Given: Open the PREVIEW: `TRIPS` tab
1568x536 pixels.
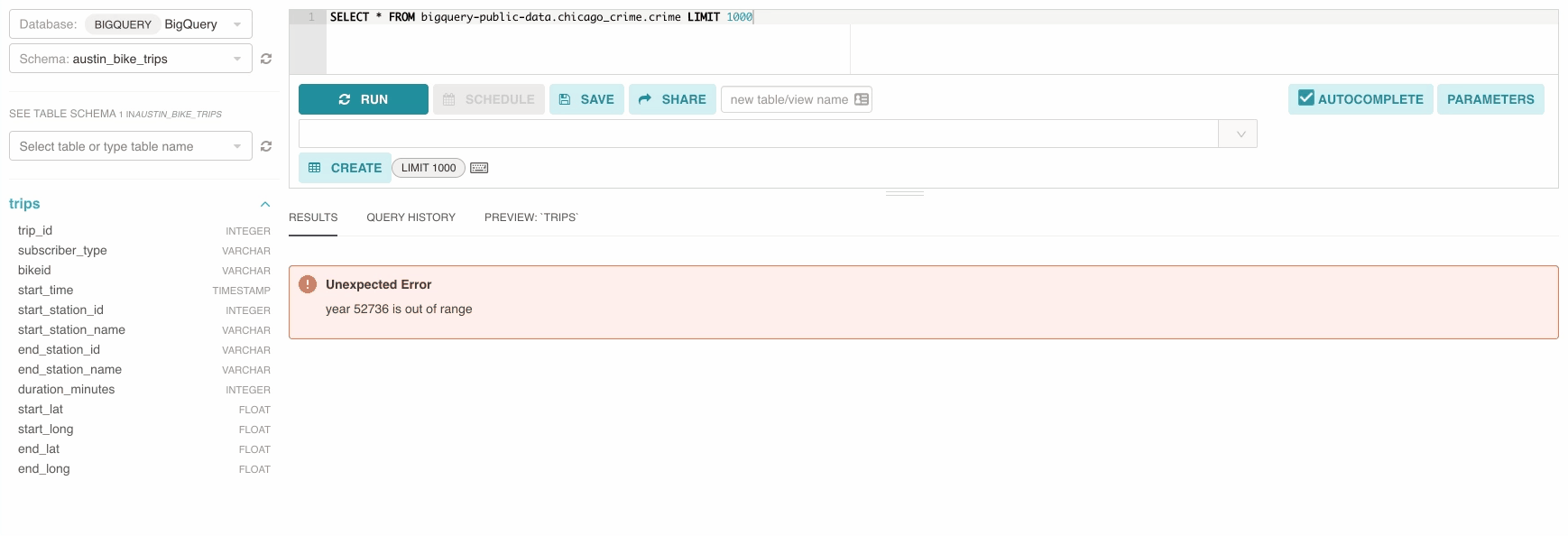Looking at the screenshot, I should (x=530, y=217).
